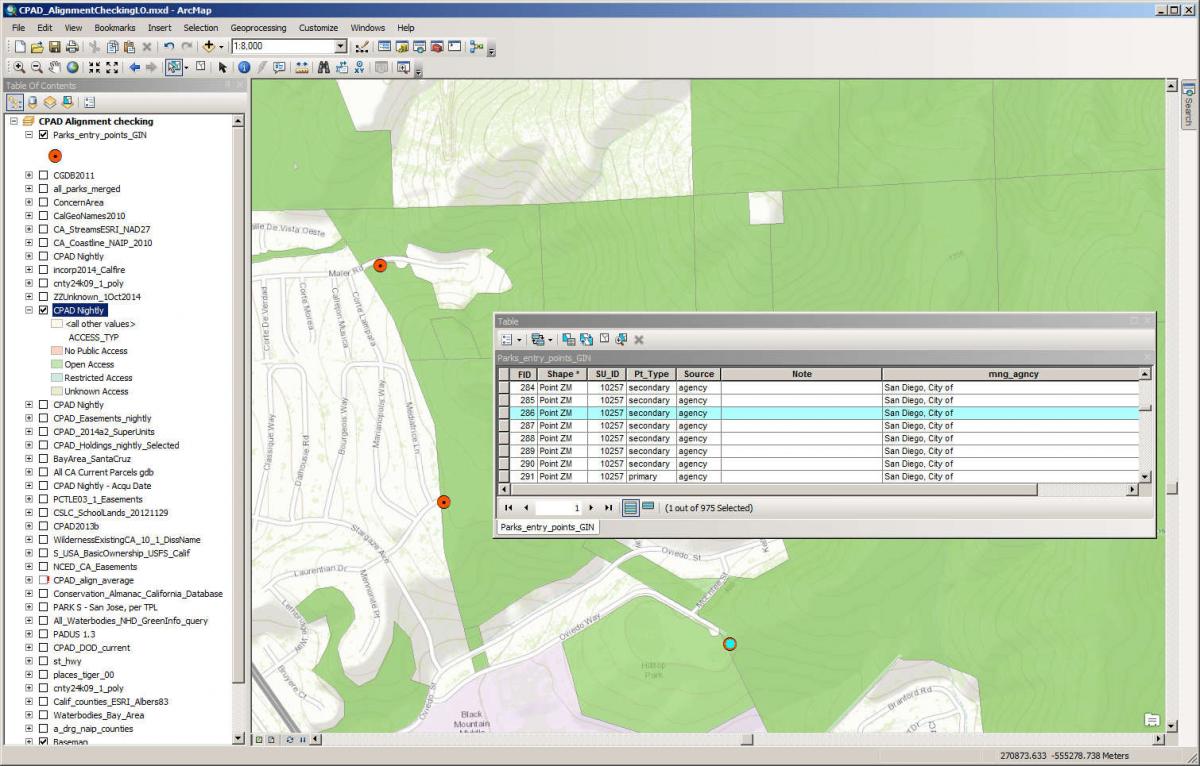Open the Geoprocessing menu
This screenshot has width=1200, height=766.
(258, 28)
